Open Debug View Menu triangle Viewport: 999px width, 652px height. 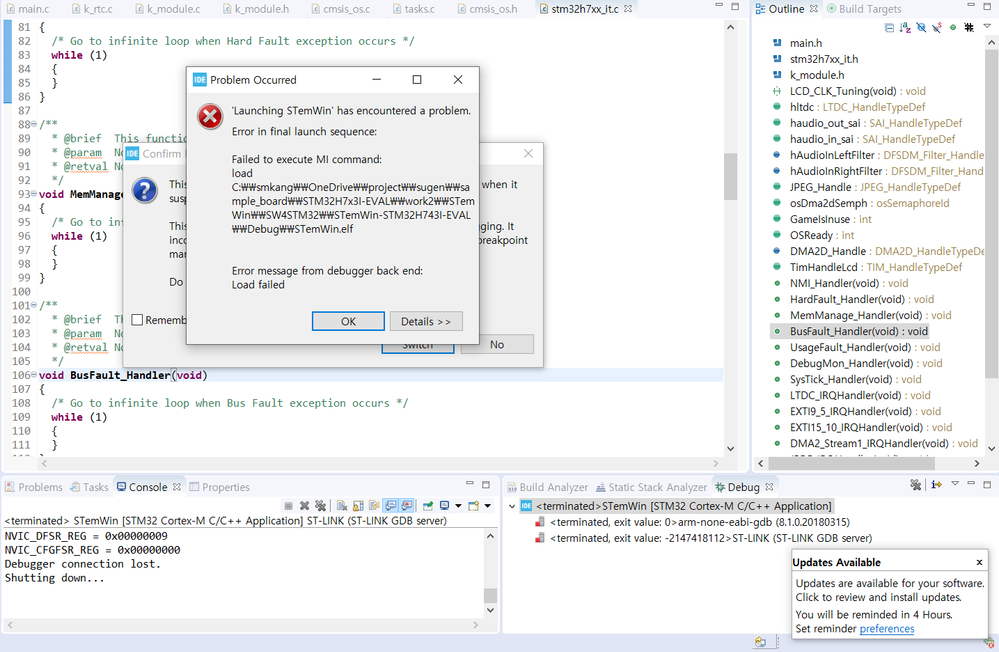click(954, 484)
